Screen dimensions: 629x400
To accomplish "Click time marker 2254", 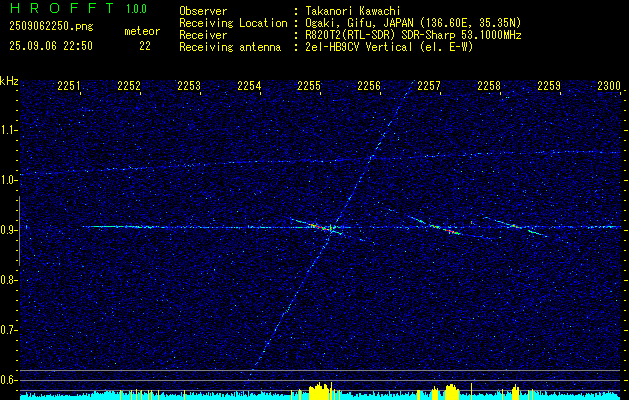I will [249, 85].
